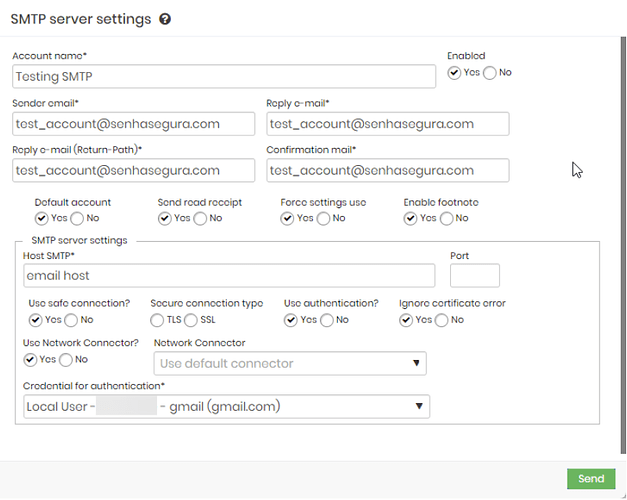627x500 pixels.
Task: Click the green Send button
Action: [x=591, y=478]
